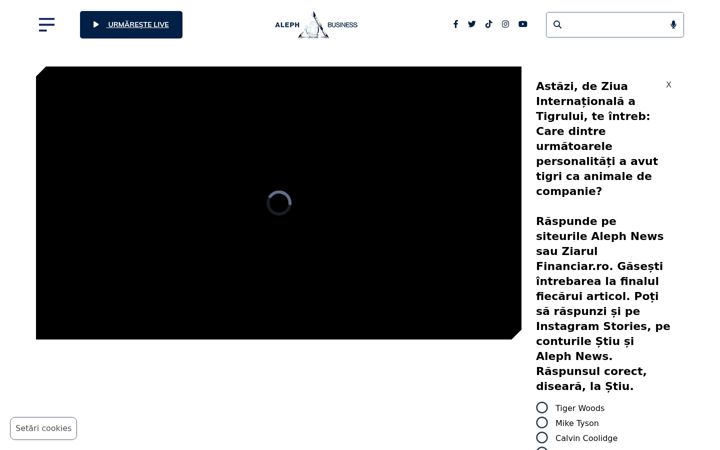Click the search magnifier icon
Image resolution: width=720 pixels, height=450 pixels.
coord(557,25)
